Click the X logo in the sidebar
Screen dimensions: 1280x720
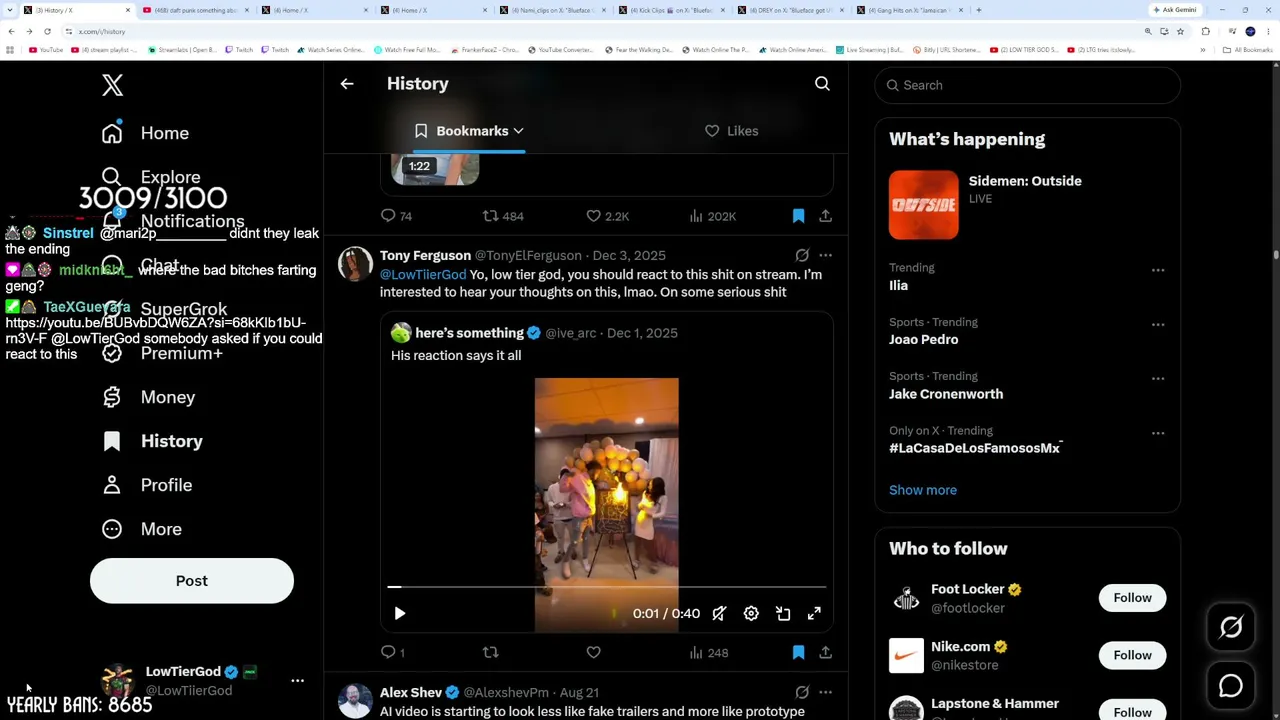pyautogui.click(x=112, y=85)
